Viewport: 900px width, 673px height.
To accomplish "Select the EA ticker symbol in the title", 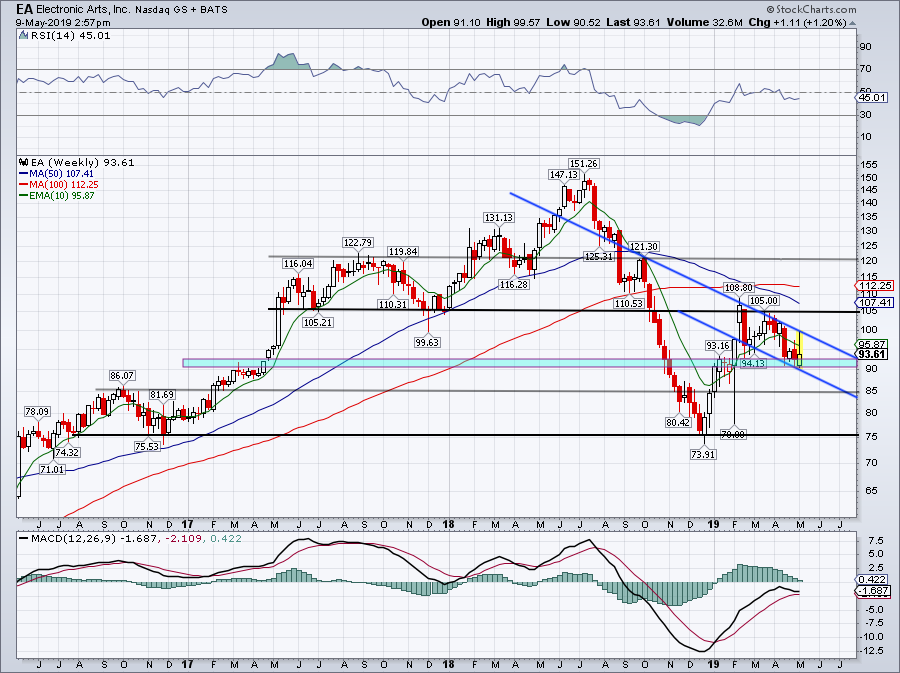I will pyautogui.click(x=24, y=9).
